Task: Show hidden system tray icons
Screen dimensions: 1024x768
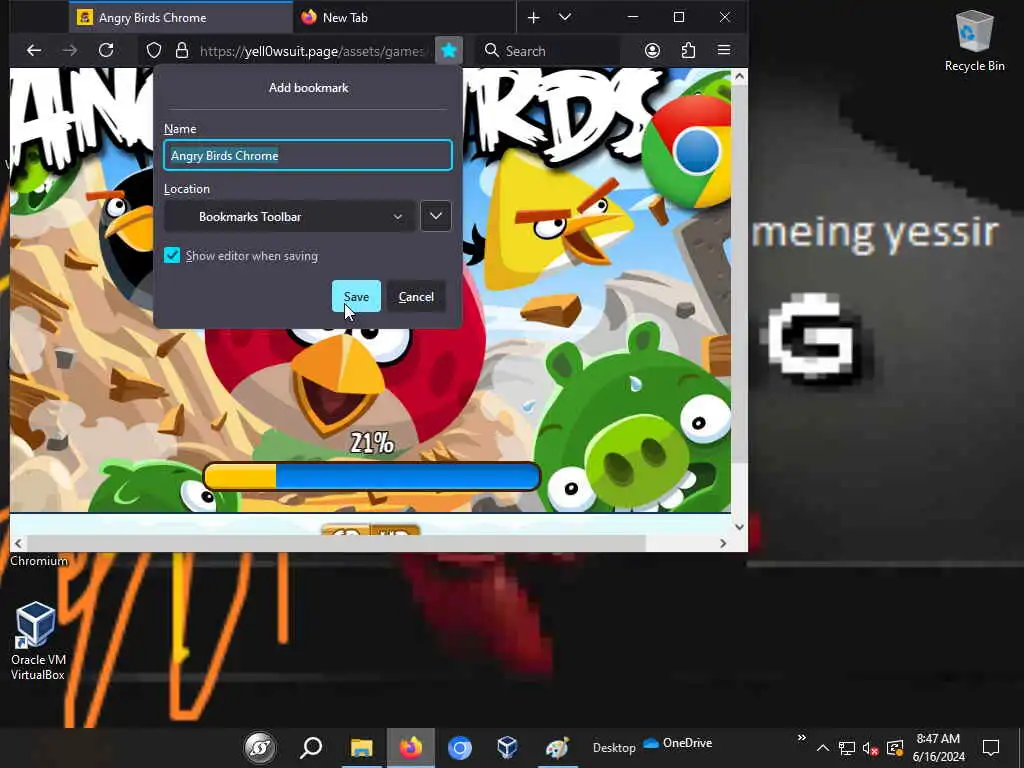Action: pos(823,748)
